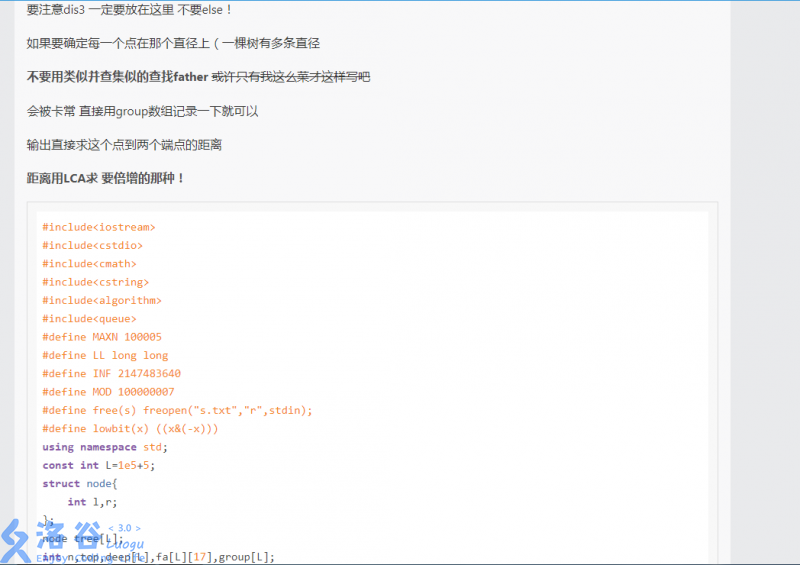Click the 'struct node{' line

pyautogui.click(x=80, y=483)
